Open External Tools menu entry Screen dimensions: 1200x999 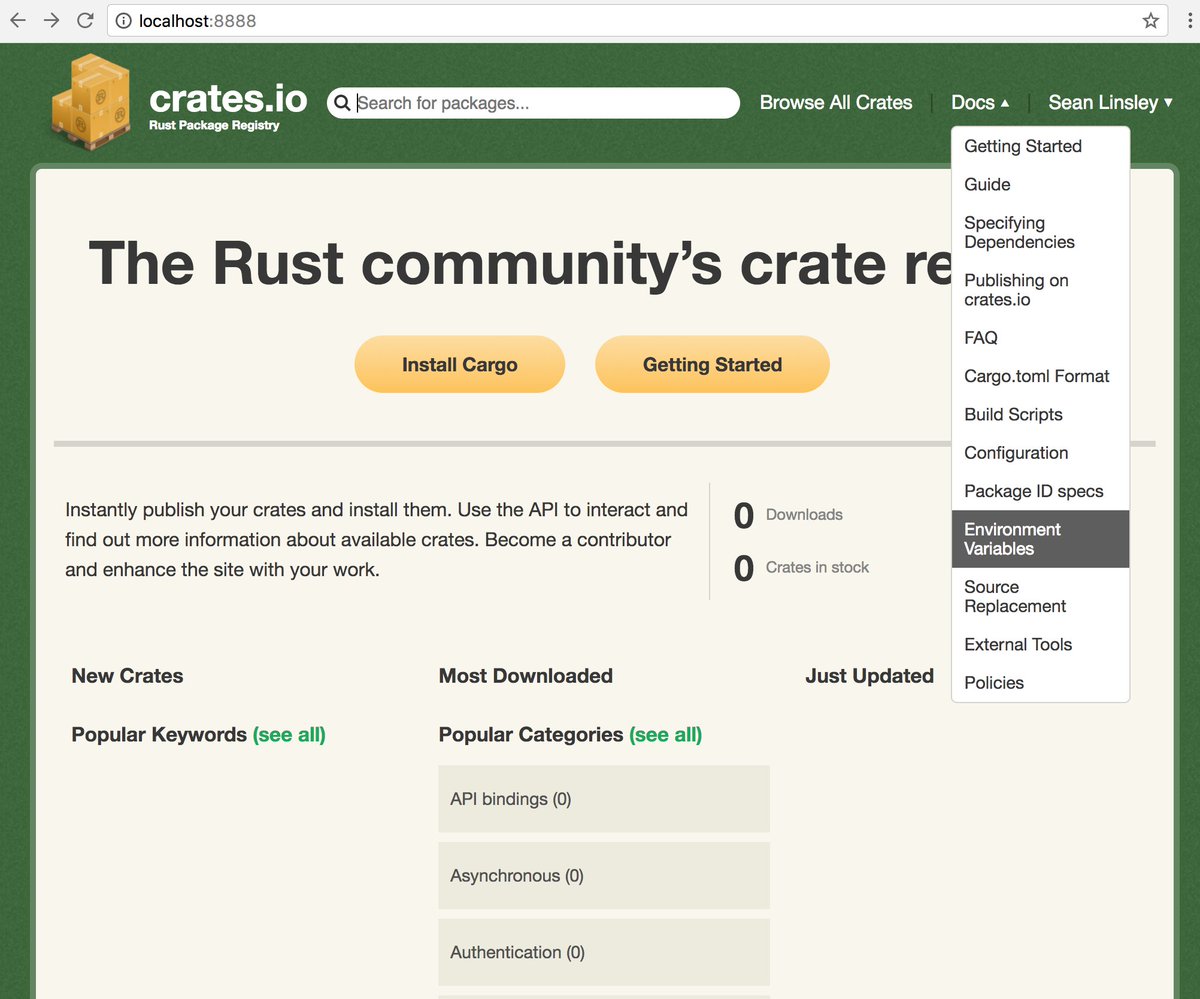pos(1040,644)
